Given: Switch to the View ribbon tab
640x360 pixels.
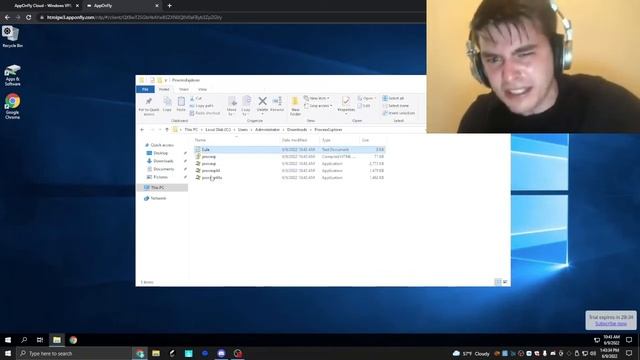Looking at the screenshot, I should [202, 89].
